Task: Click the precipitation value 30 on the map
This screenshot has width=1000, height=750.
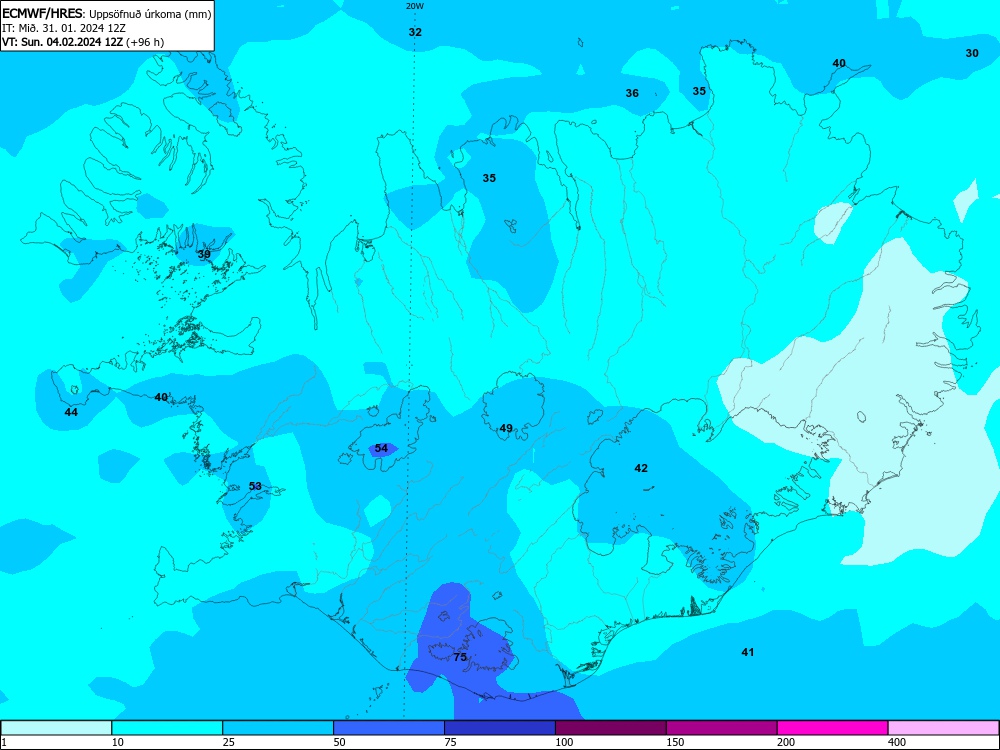Action: coord(971,53)
